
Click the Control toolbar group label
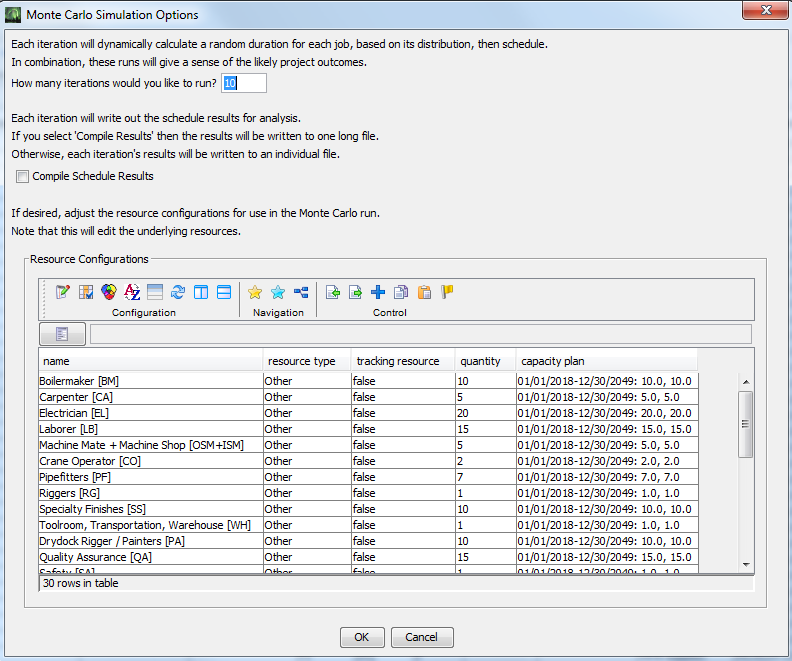(x=389, y=313)
